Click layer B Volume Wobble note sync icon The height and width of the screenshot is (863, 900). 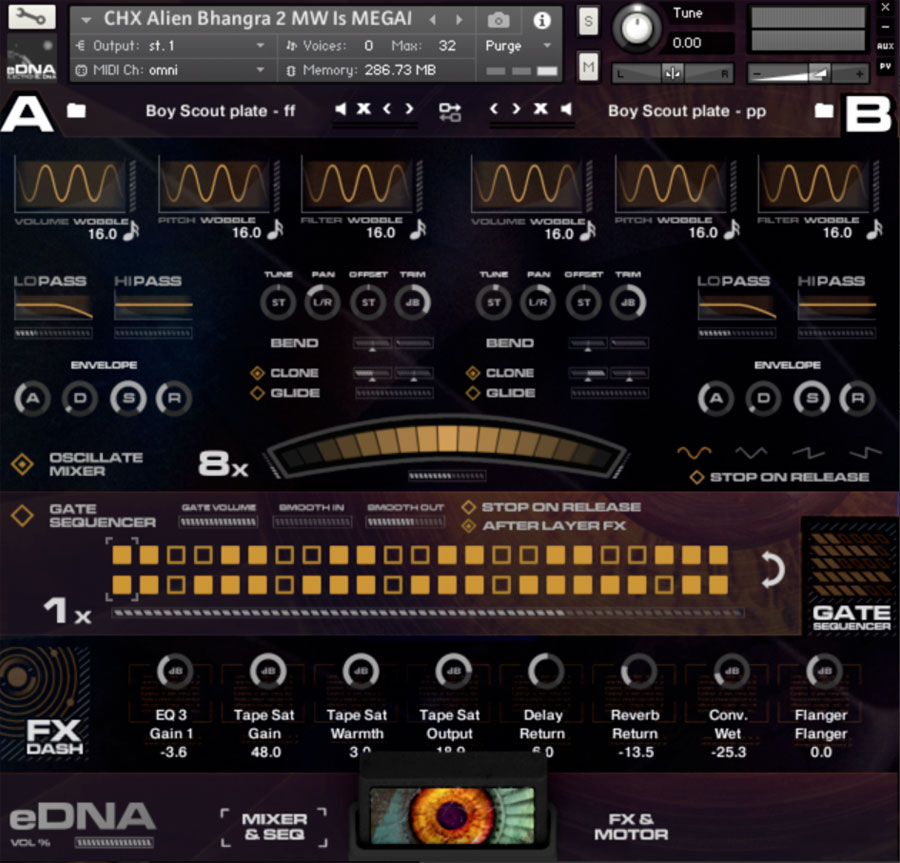588,231
